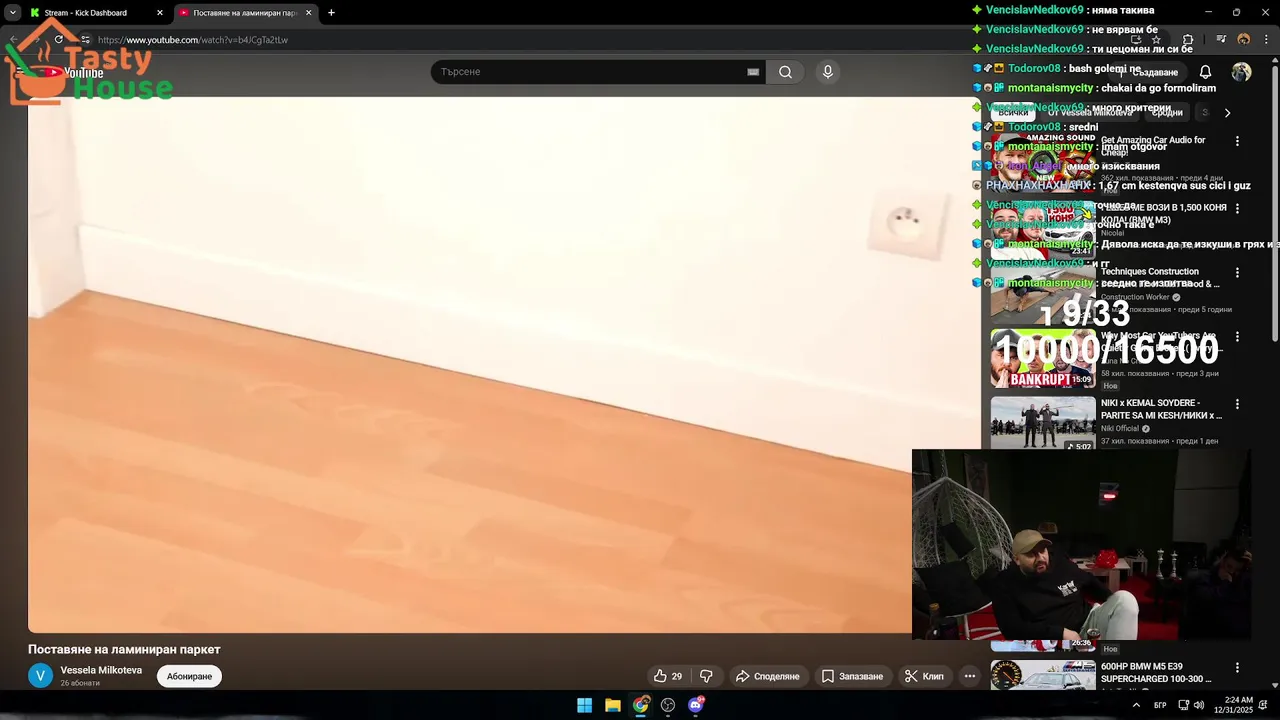Show hidden system tray icons

coord(1136,705)
